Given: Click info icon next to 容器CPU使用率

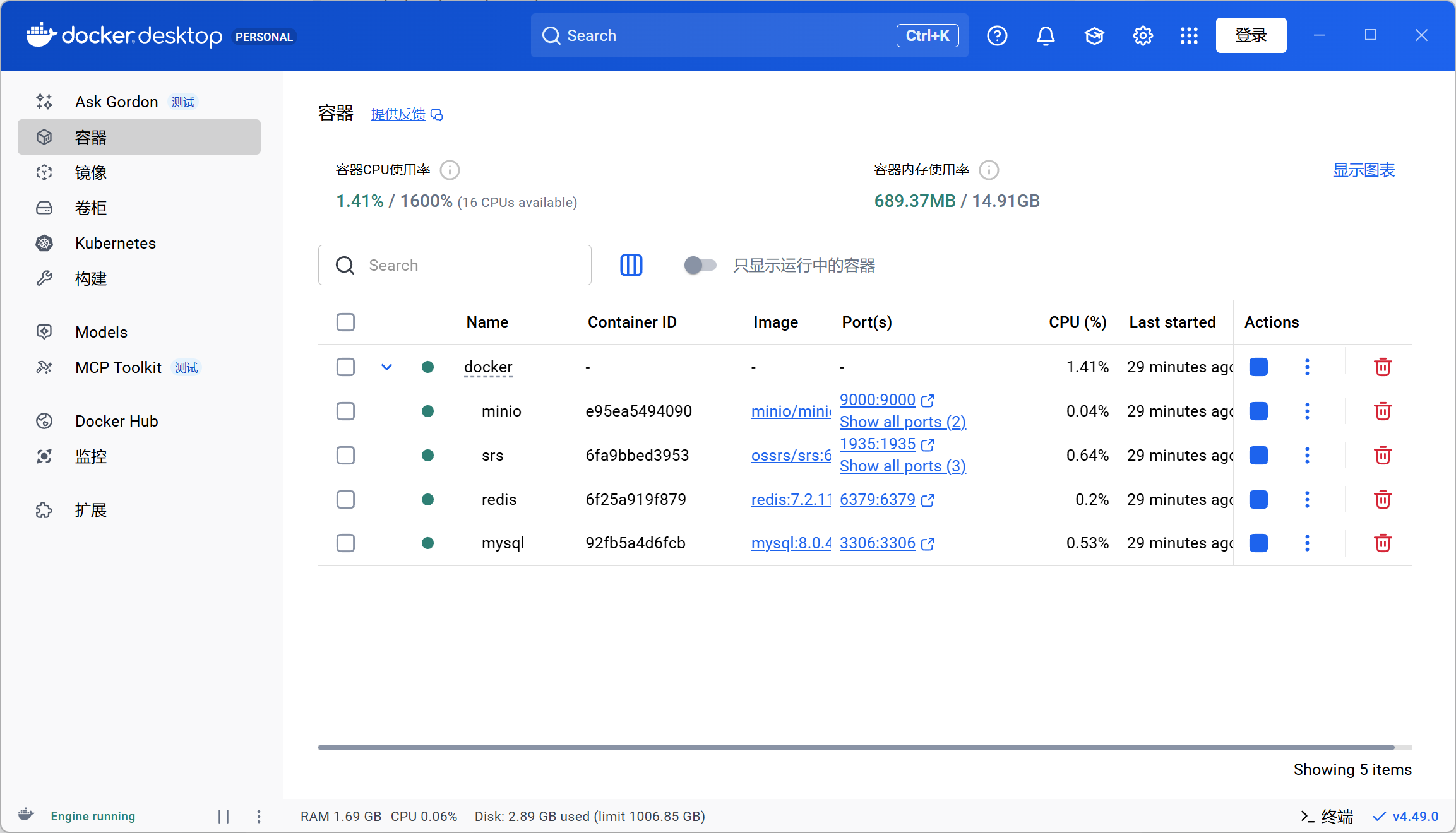Looking at the screenshot, I should coord(450,170).
